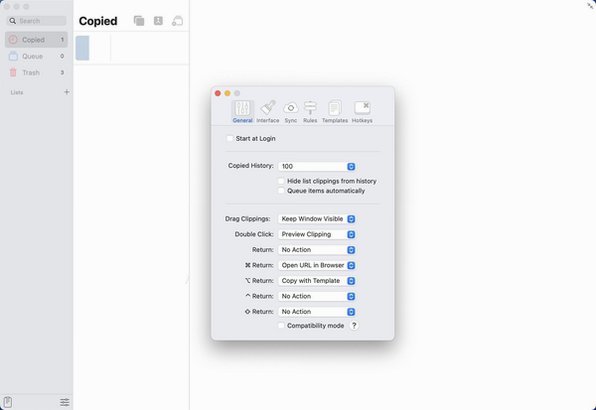Open the Queue list in sidebar

click(x=36, y=56)
